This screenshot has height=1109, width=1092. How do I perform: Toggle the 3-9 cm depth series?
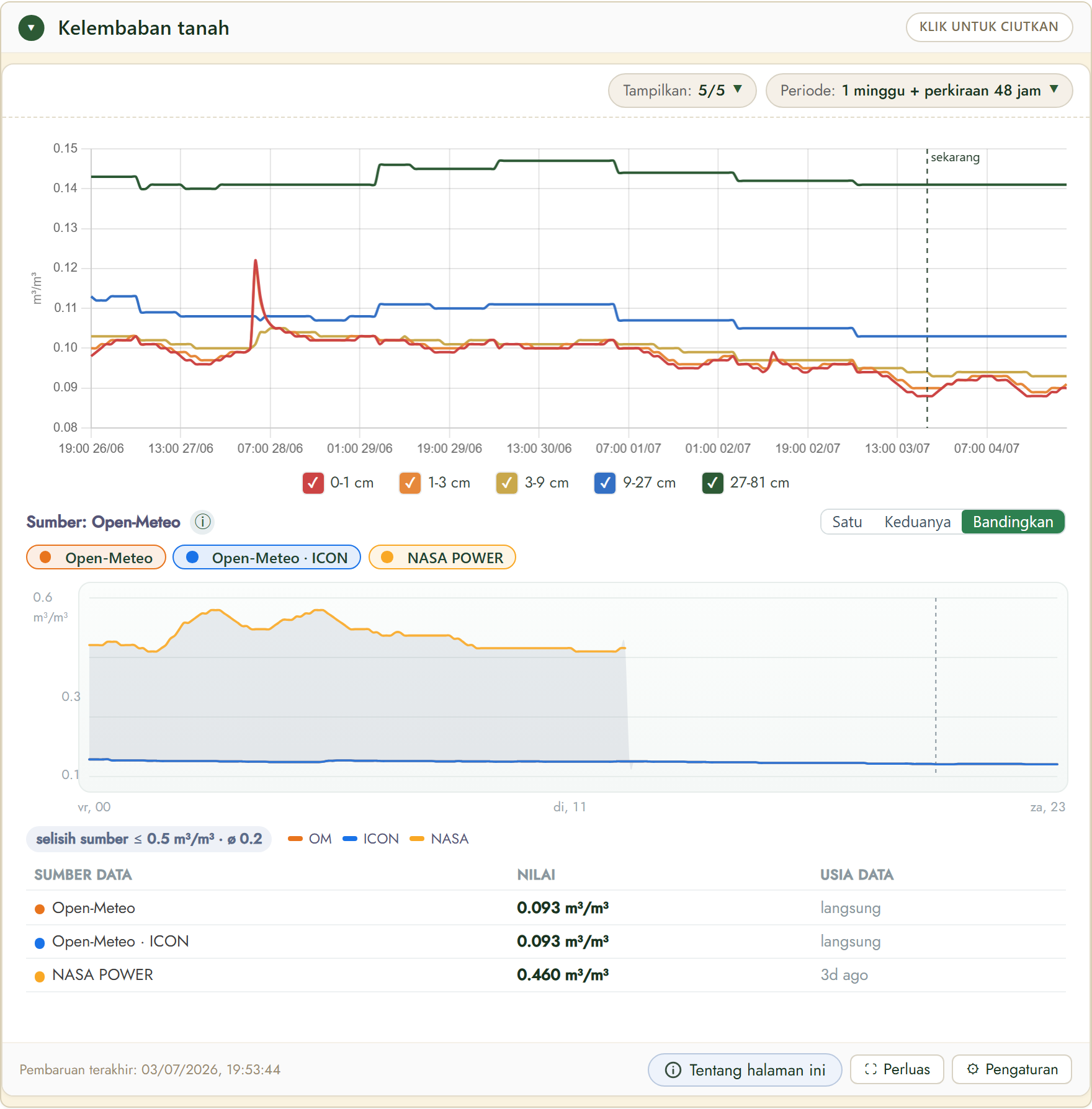507,483
